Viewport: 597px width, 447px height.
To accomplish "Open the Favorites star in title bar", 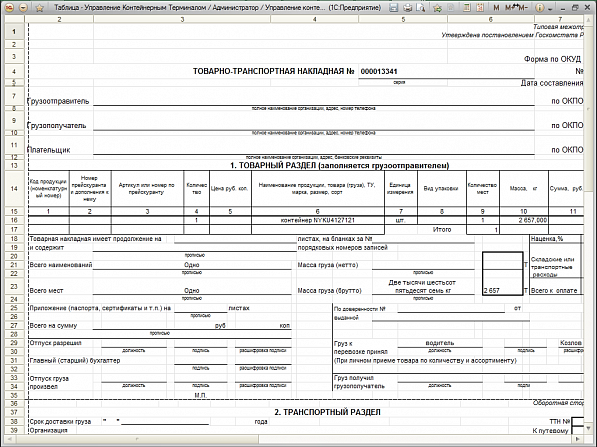I will pyautogui.click(x=39, y=8).
